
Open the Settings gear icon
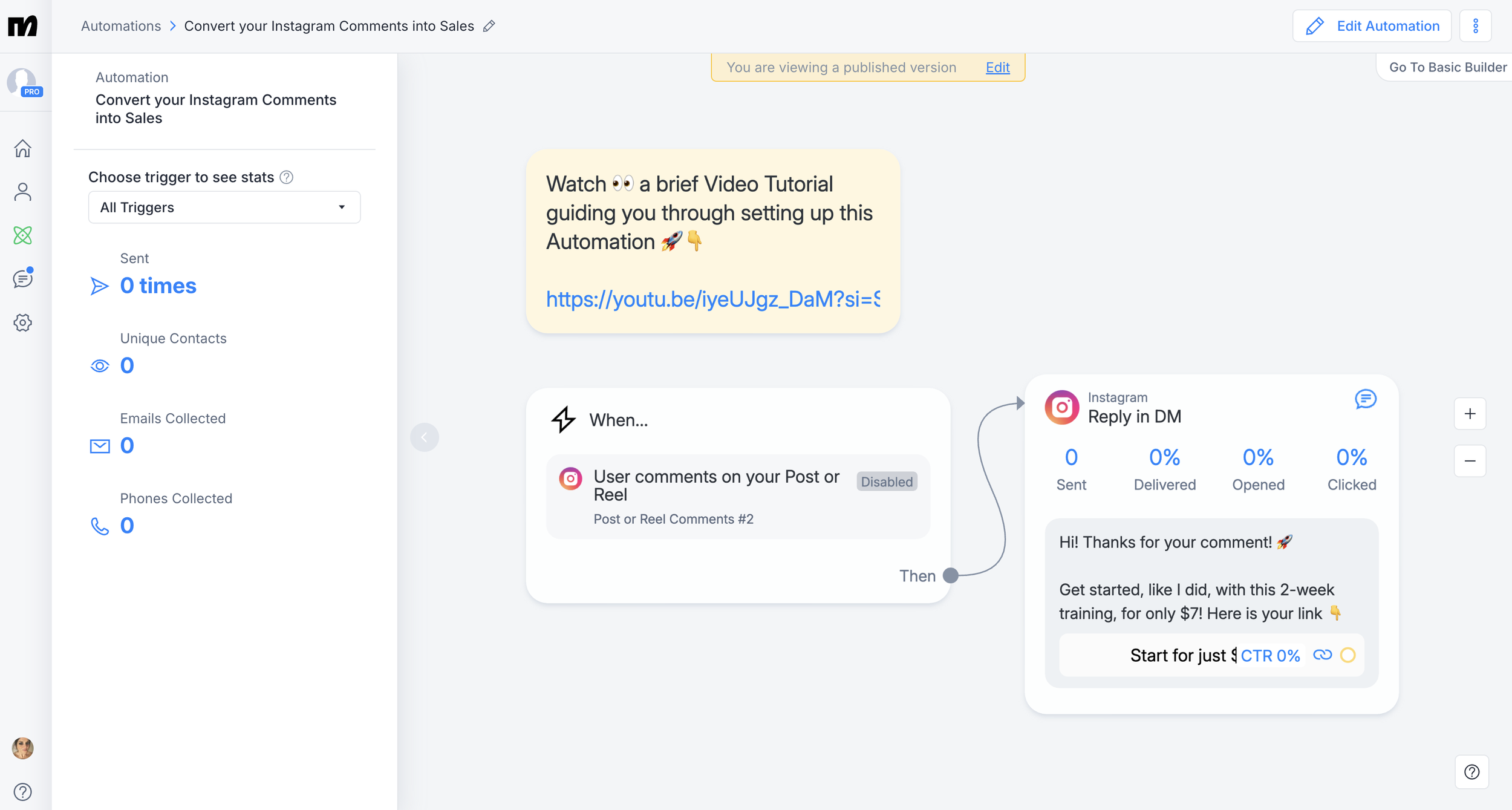click(x=22, y=322)
